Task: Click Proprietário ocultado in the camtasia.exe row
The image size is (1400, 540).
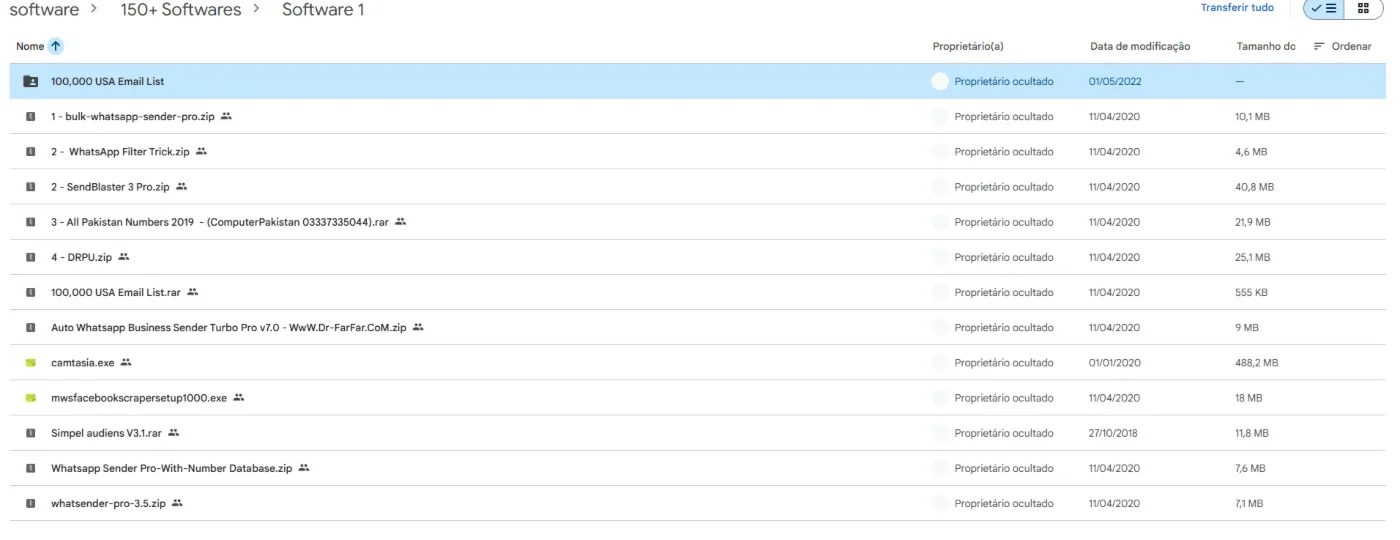Action: point(1003,363)
